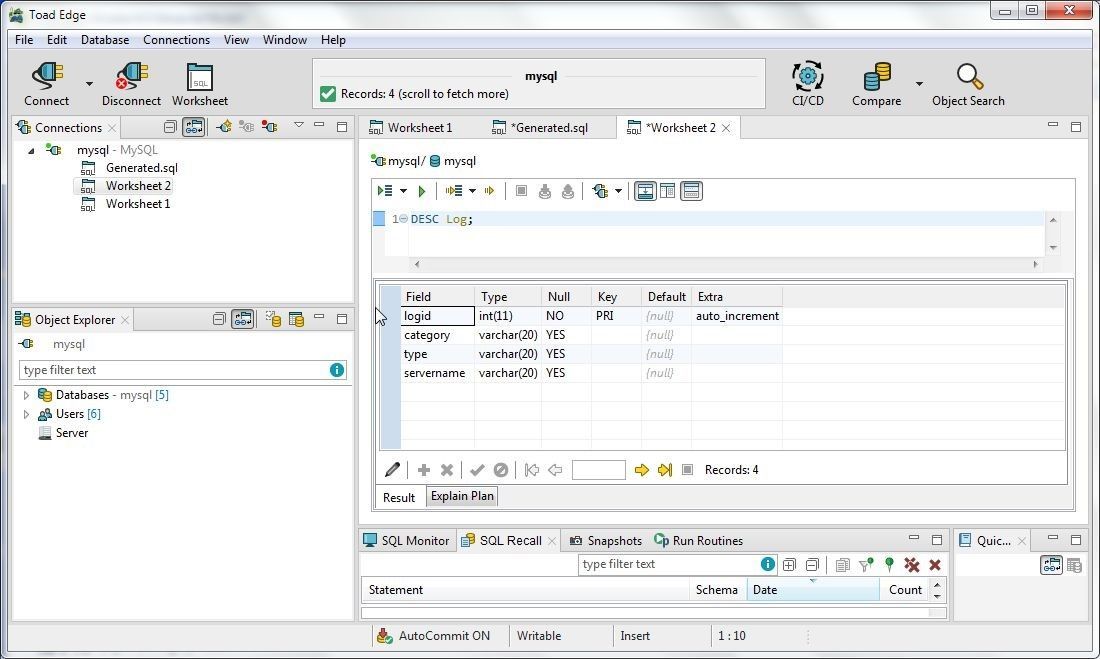Select the servername field cell
1100x659 pixels.
tap(437, 373)
